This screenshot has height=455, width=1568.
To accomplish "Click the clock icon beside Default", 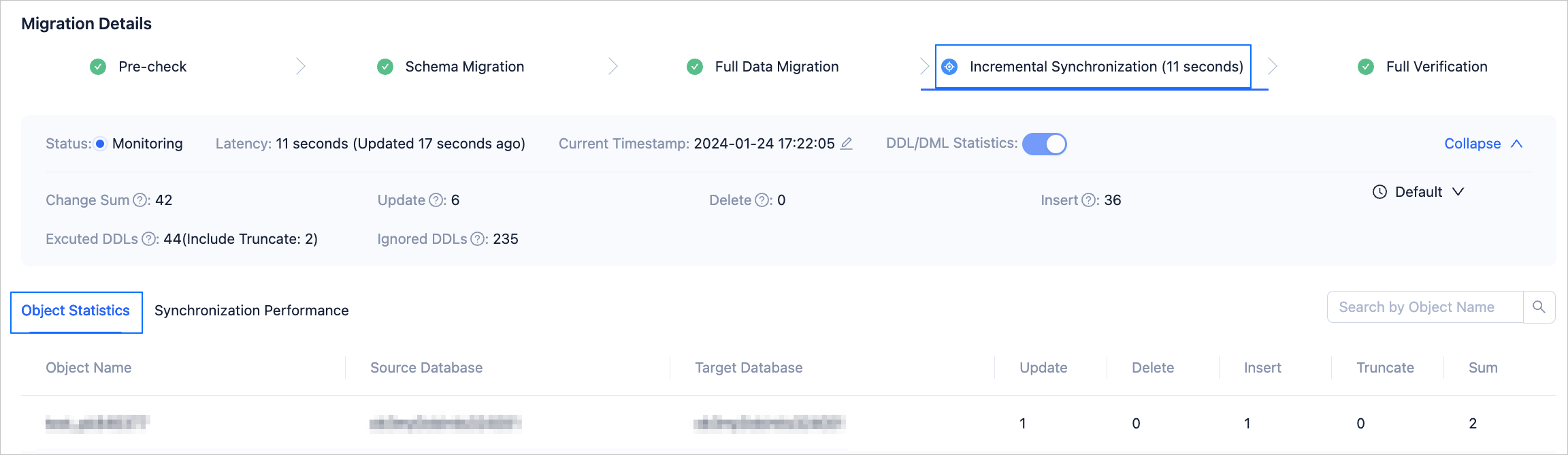I will [x=1379, y=192].
